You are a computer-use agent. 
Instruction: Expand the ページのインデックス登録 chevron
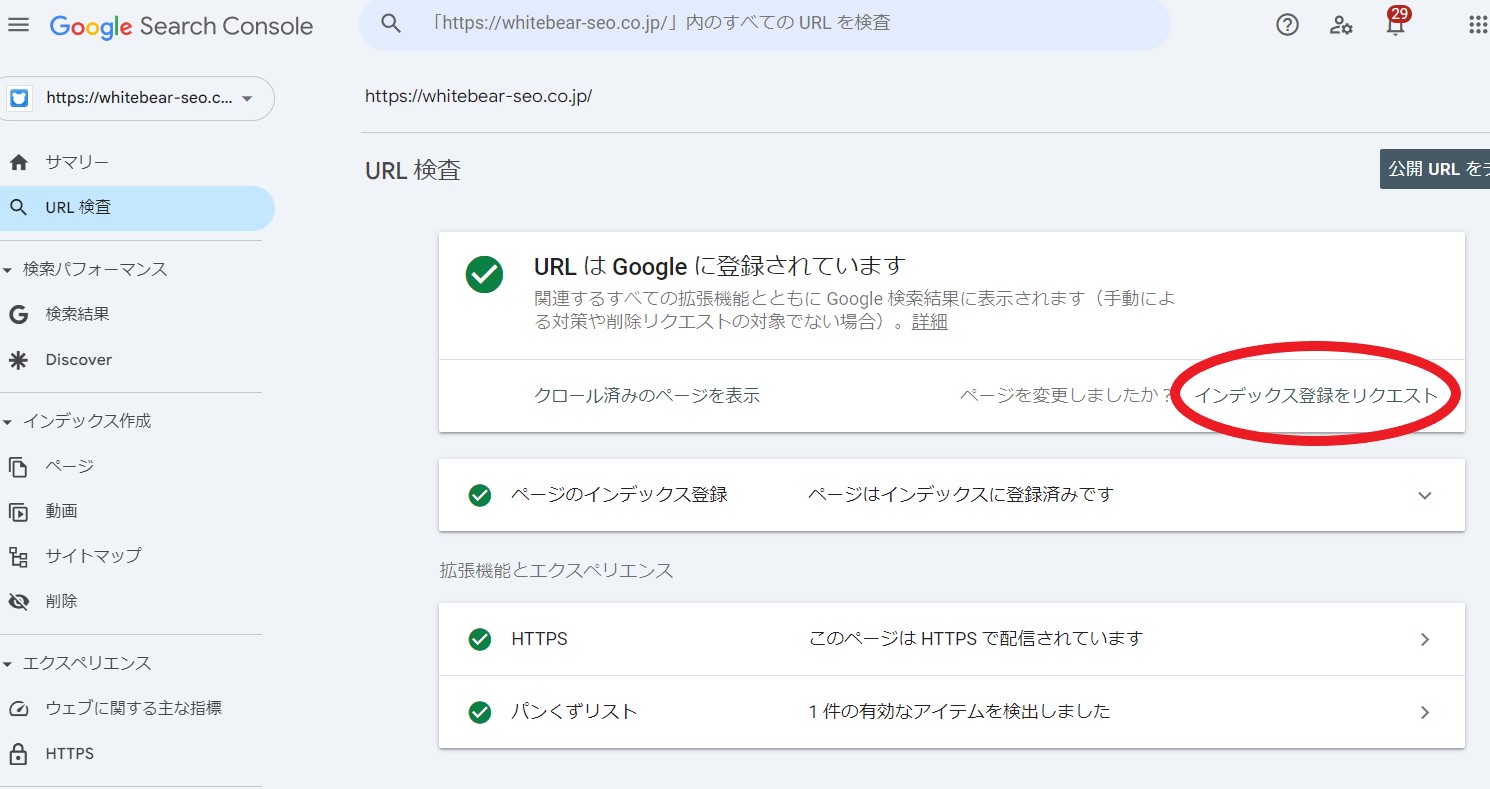1425,496
